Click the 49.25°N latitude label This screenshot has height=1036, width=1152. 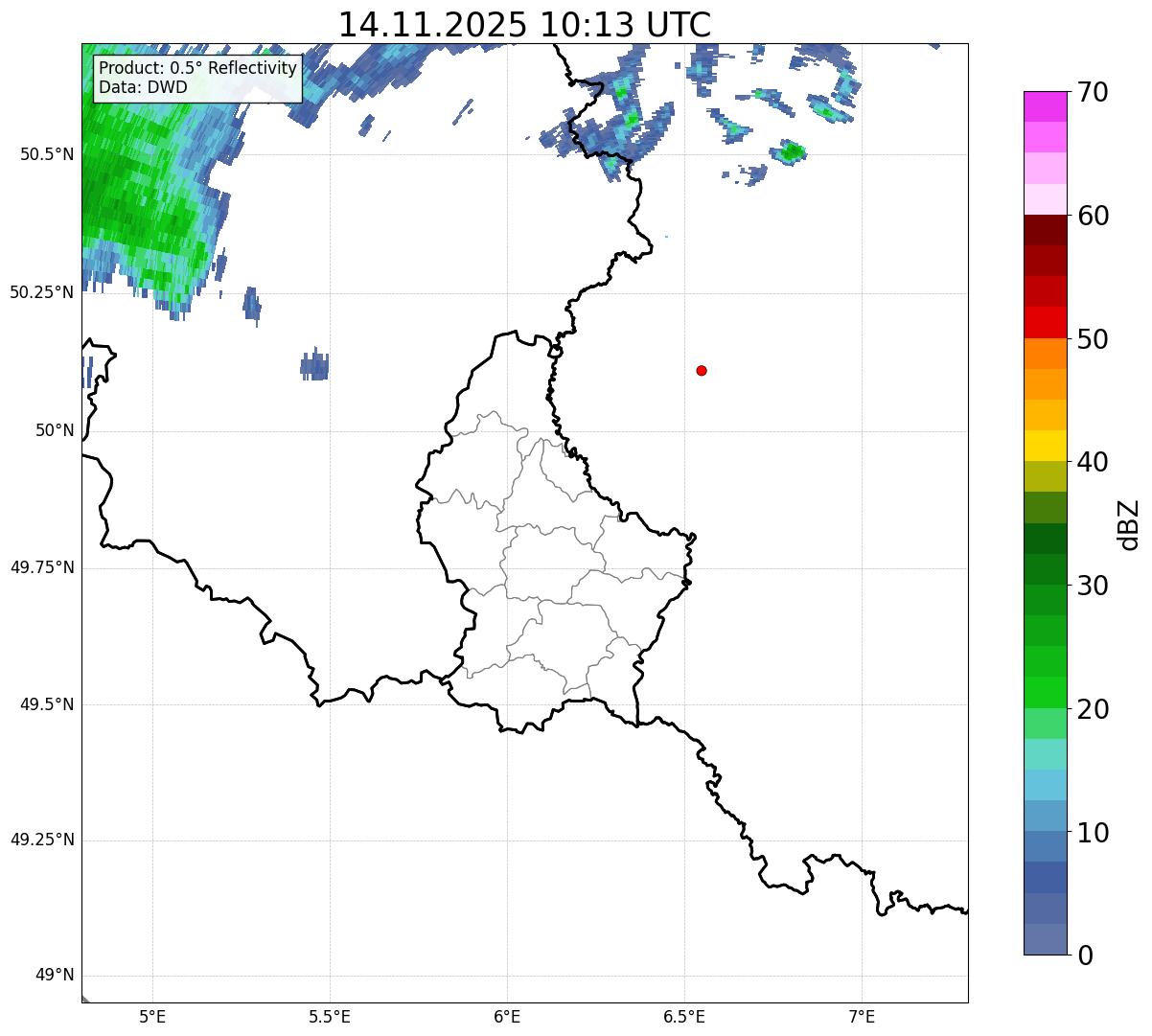(42, 840)
